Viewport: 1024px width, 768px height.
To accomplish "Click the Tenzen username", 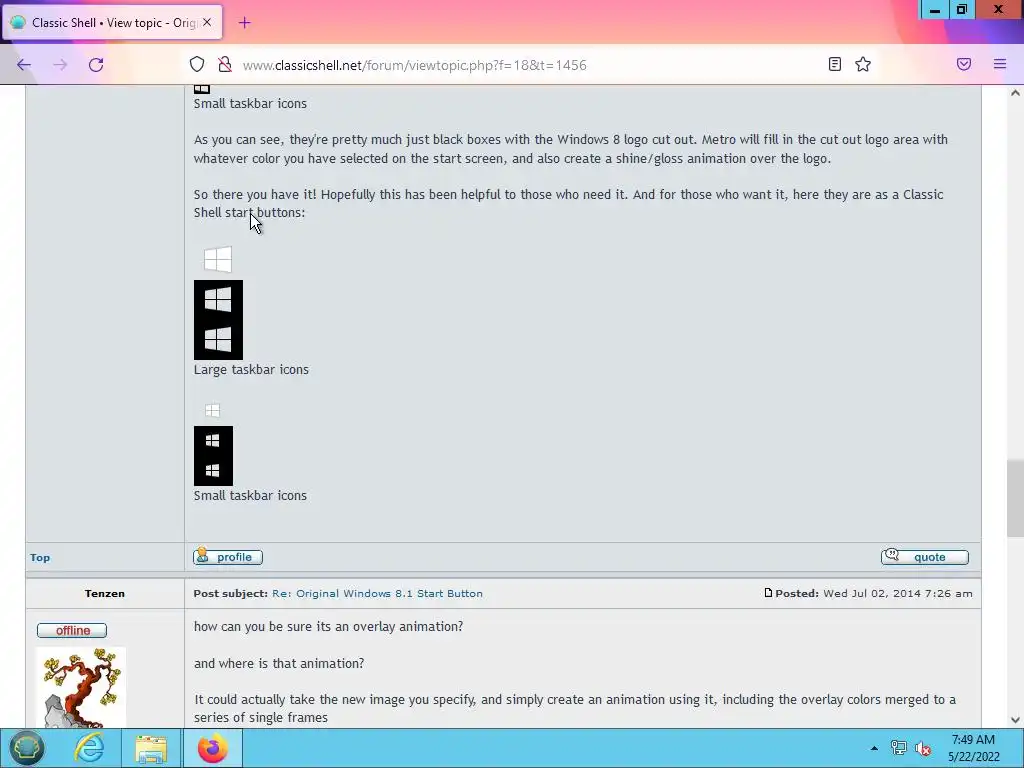I will tap(104, 594).
